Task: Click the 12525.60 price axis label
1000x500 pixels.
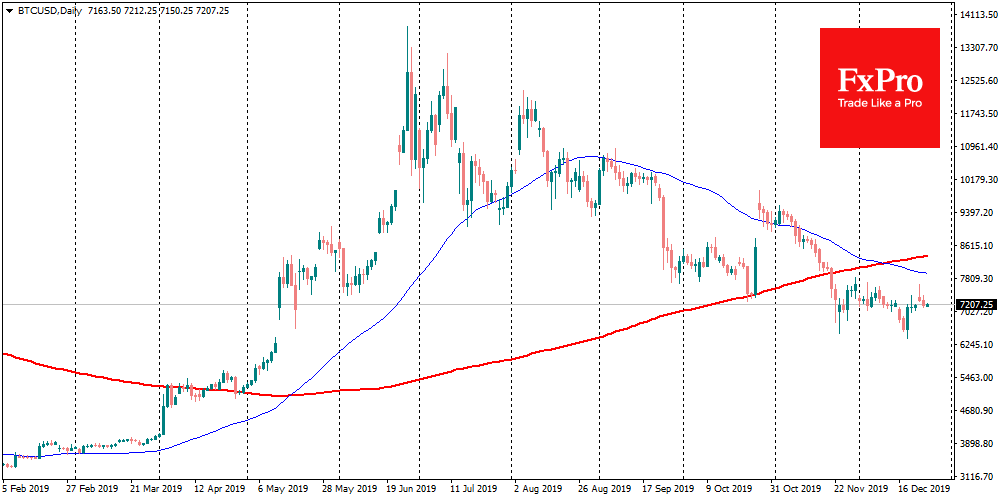Action: (977, 81)
